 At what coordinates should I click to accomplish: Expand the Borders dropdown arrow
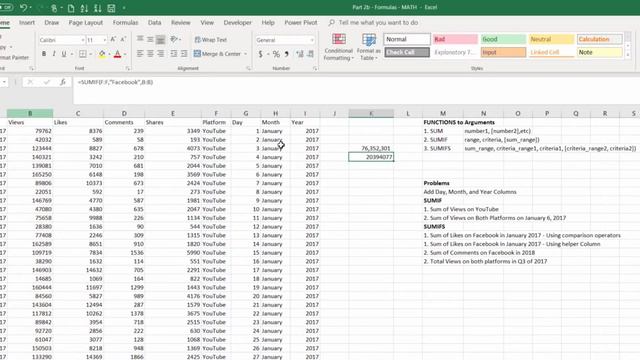click(x=90, y=53)
